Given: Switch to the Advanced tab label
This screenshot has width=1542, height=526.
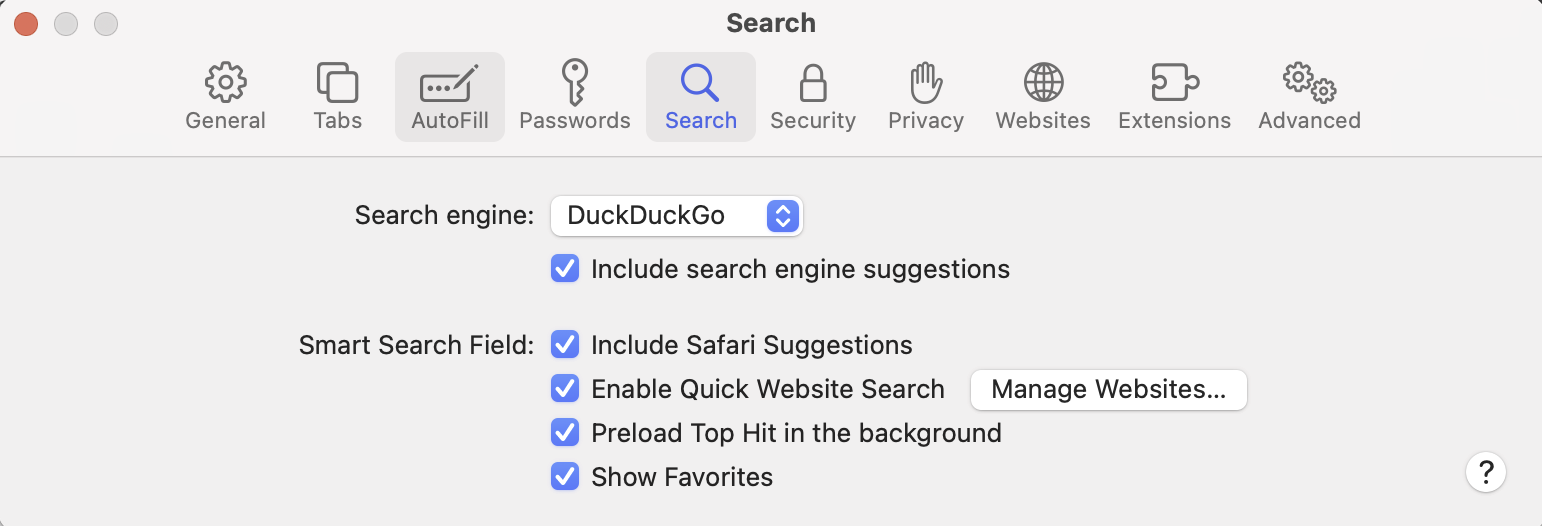Looking at the screenshot, I should click(1309, 121).
